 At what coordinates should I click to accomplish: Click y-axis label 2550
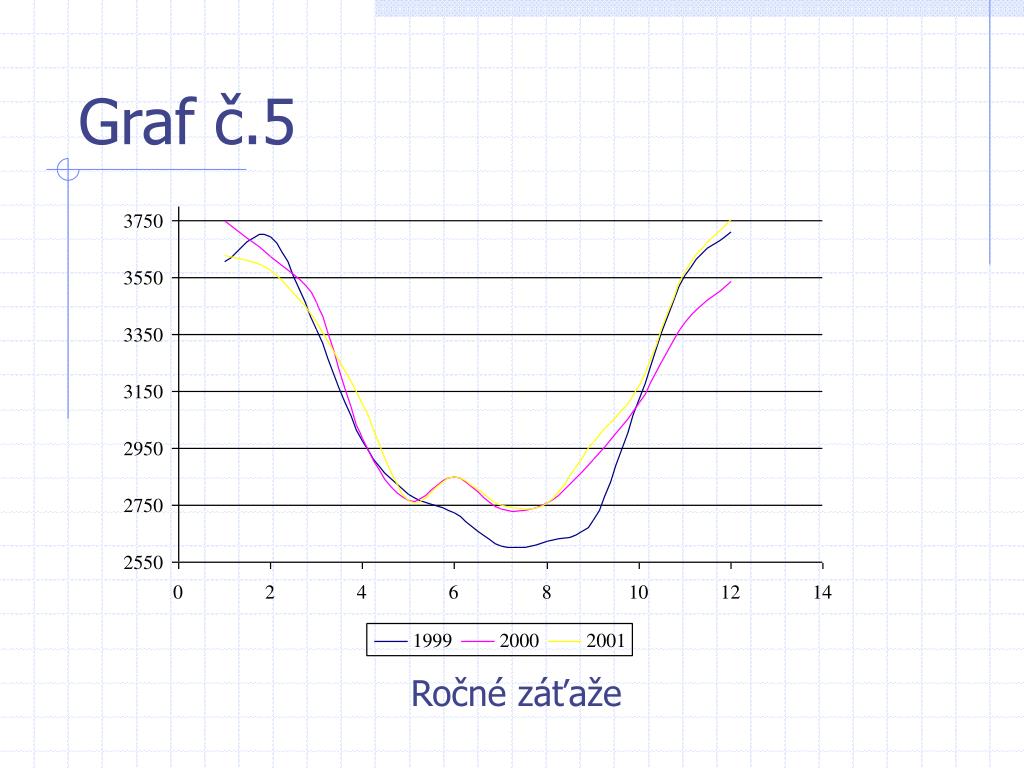click(143, 562)
